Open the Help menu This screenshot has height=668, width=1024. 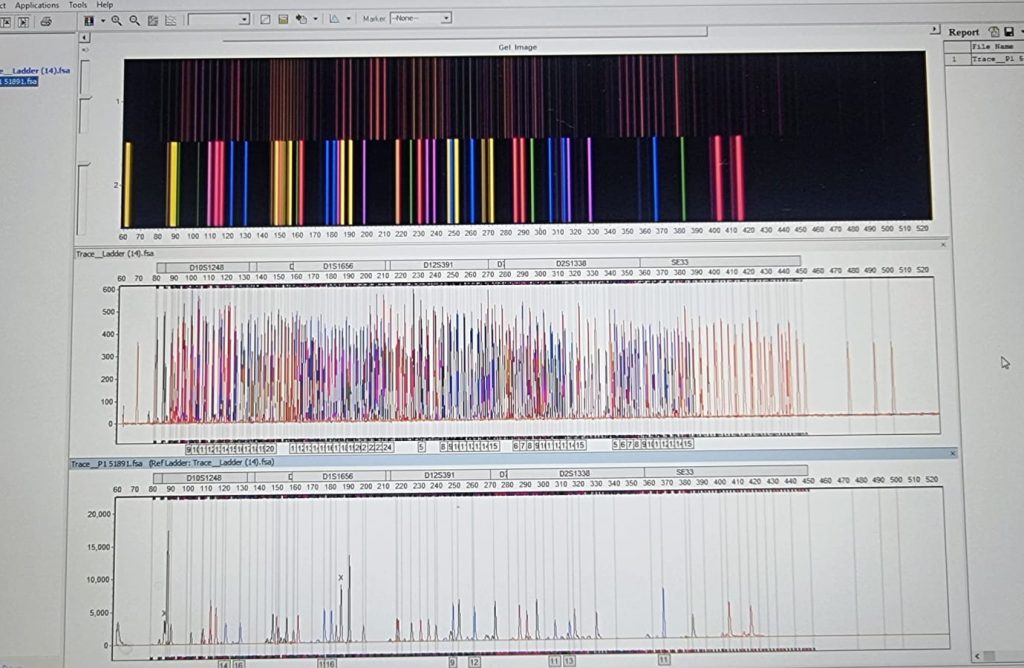pos(104,5)
